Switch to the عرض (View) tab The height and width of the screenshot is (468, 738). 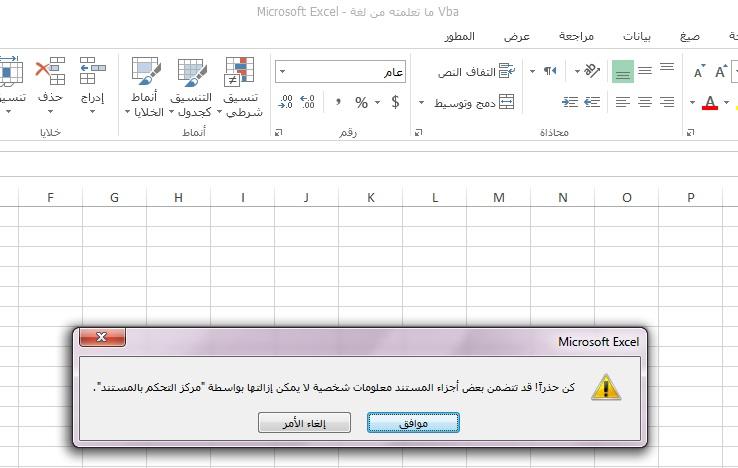517,36
